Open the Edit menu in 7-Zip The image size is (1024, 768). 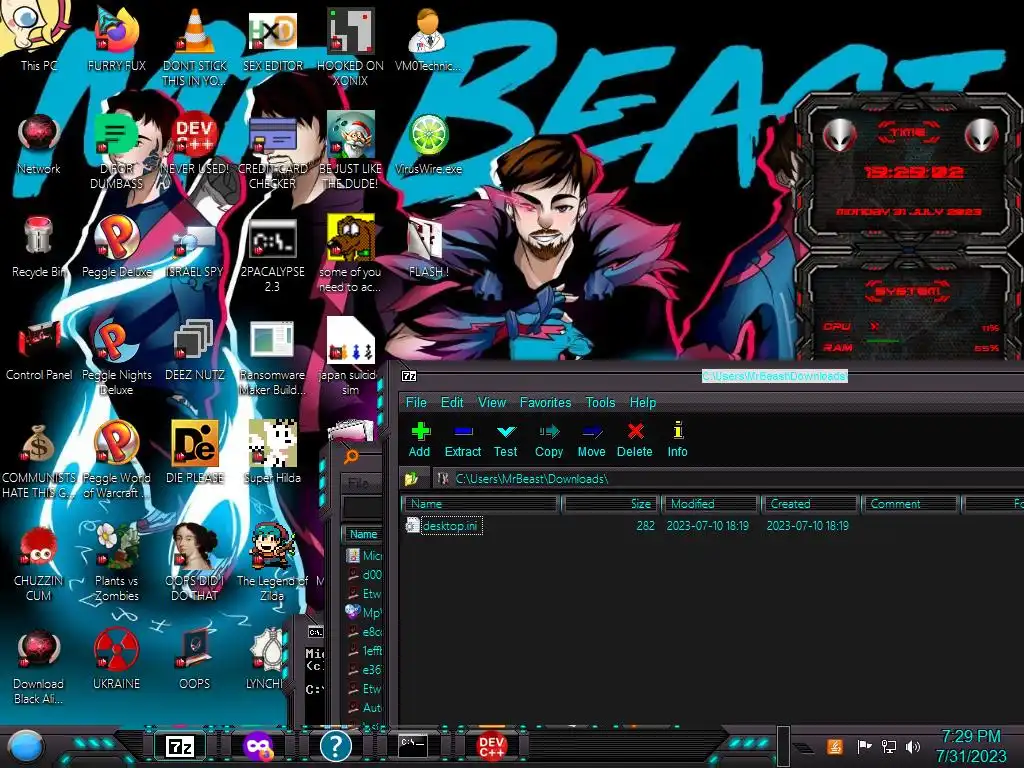tap(452, 402)
